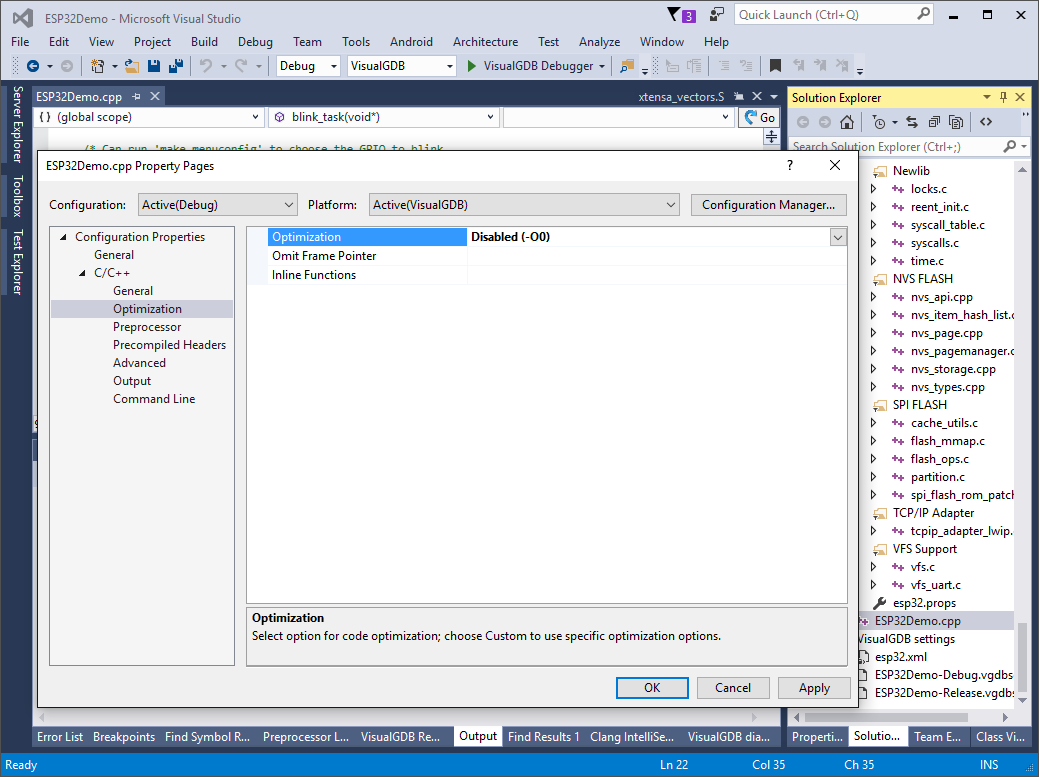
Task: Select flash_ops.c in Solution Explorer
Action: tap(939, 459)
